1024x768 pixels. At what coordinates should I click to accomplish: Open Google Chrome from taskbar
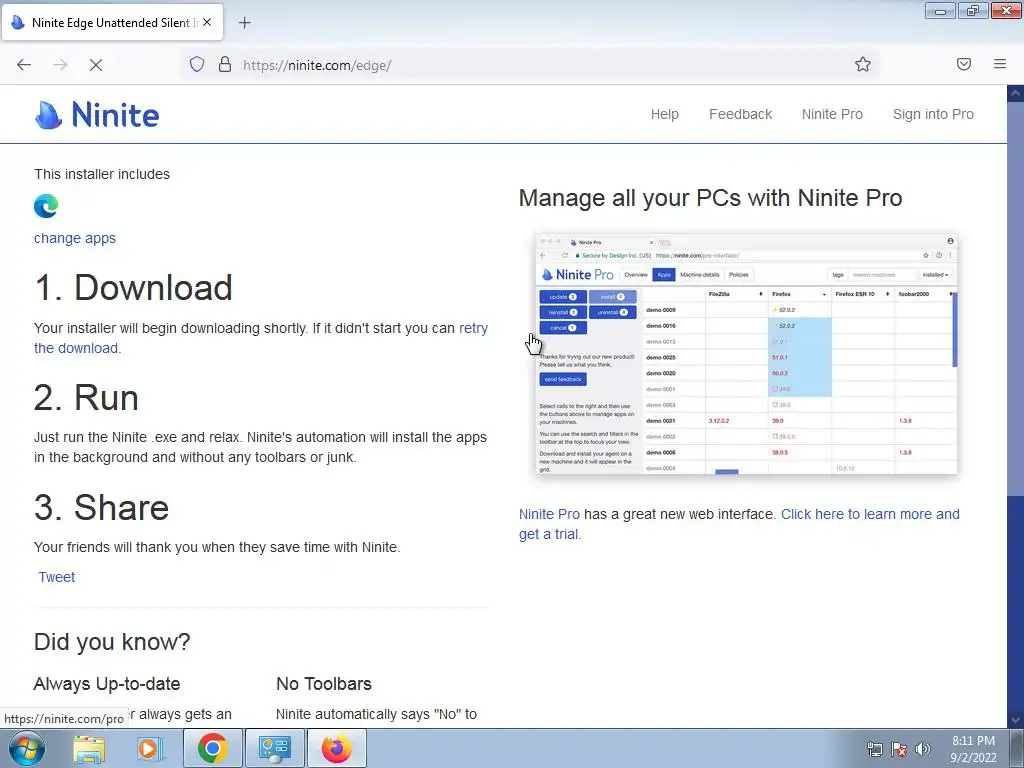point(213,748)
